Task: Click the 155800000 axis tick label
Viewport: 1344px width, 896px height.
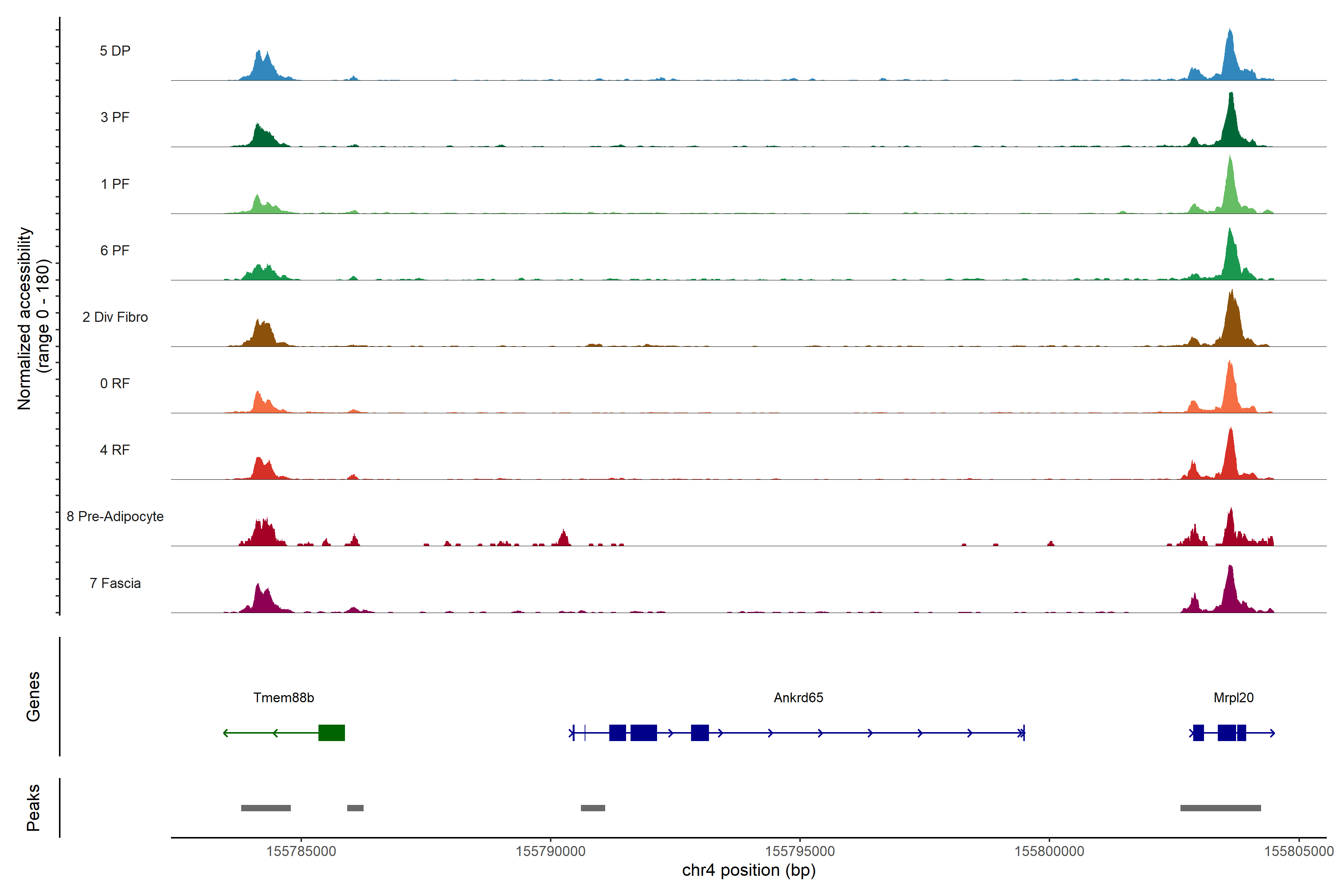Action: tap(1049, 852)
